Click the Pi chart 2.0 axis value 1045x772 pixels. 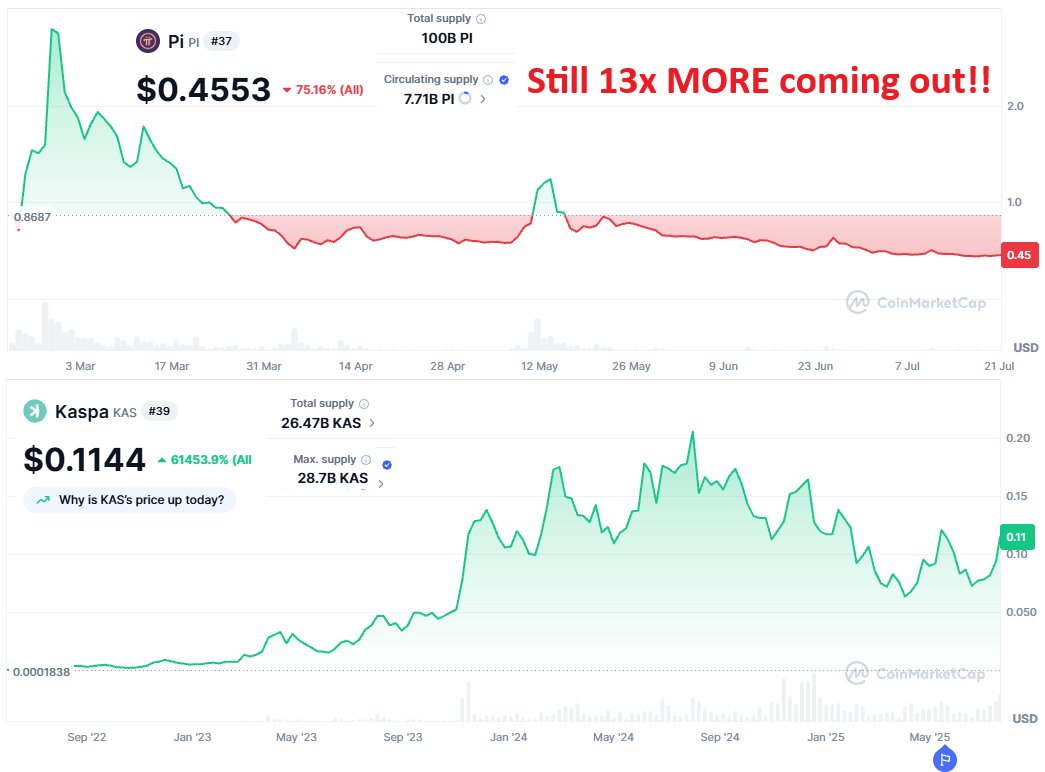1015,106
